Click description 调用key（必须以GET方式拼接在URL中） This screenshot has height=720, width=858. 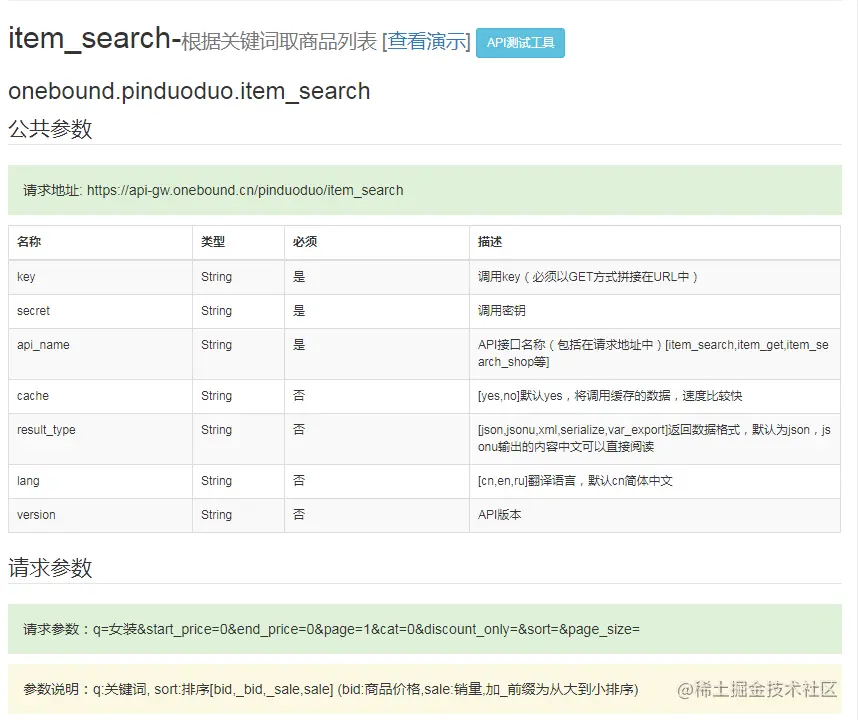(x=588, y=277)
